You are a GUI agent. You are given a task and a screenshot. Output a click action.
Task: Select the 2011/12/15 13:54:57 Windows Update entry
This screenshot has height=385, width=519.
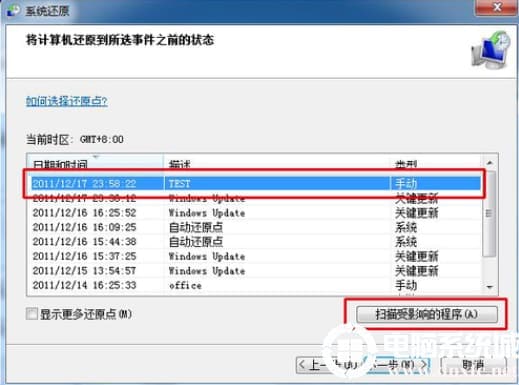(x=256, y=271)
